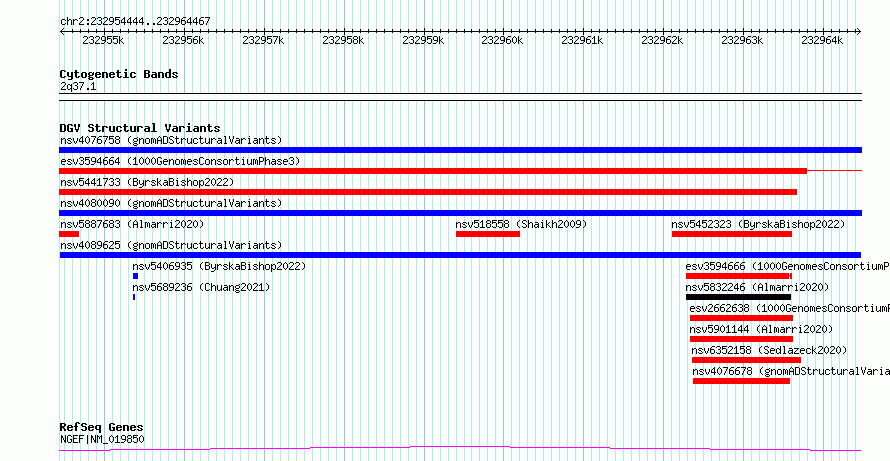The width and height of the screenshot is (890, 461).
Task: Click the chr2:232954444..232964467 region label
Action: (135, 22)
